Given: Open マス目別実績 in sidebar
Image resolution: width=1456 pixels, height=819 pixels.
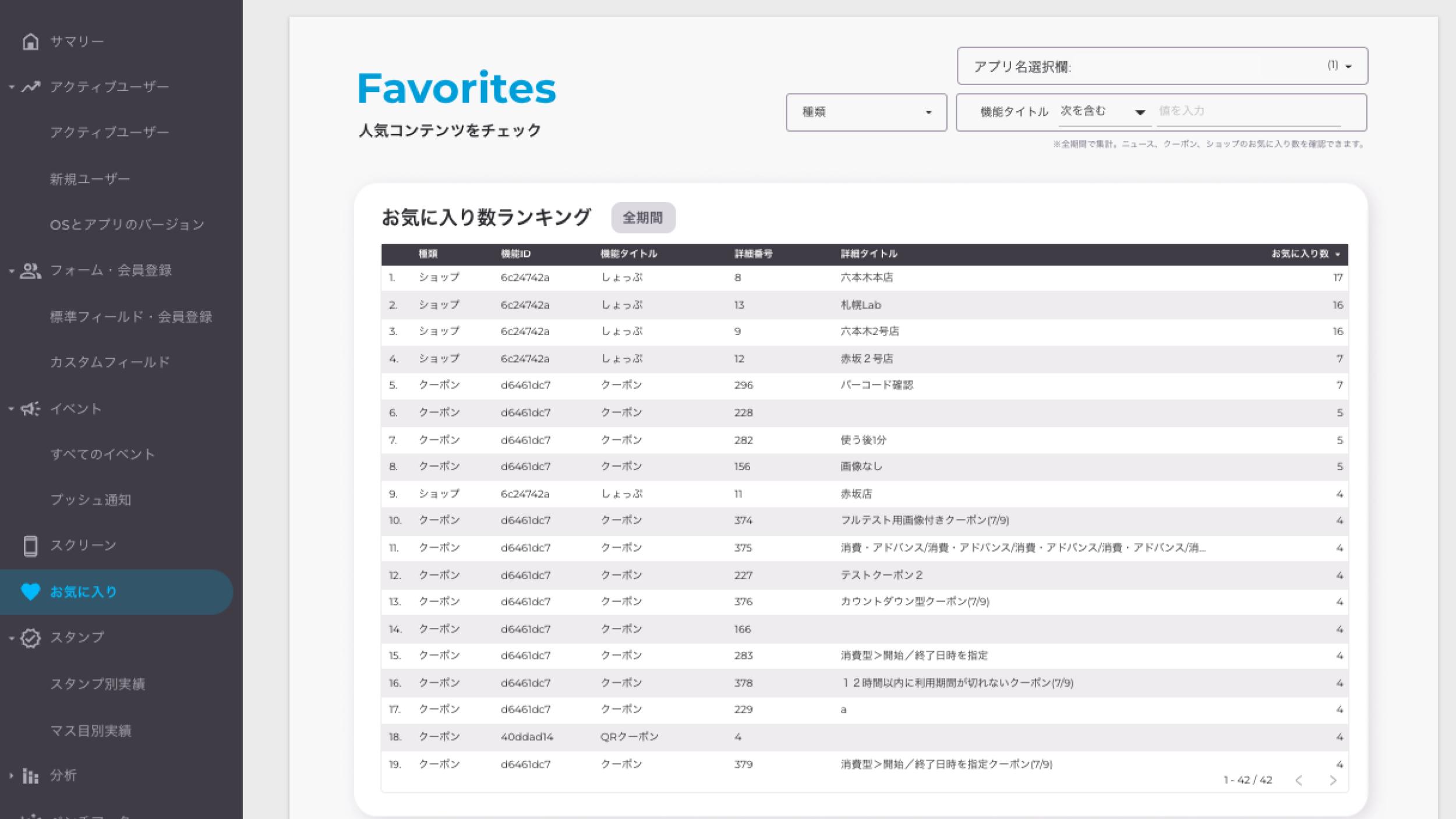Looking at the screenshot, I should click(91, 730).
